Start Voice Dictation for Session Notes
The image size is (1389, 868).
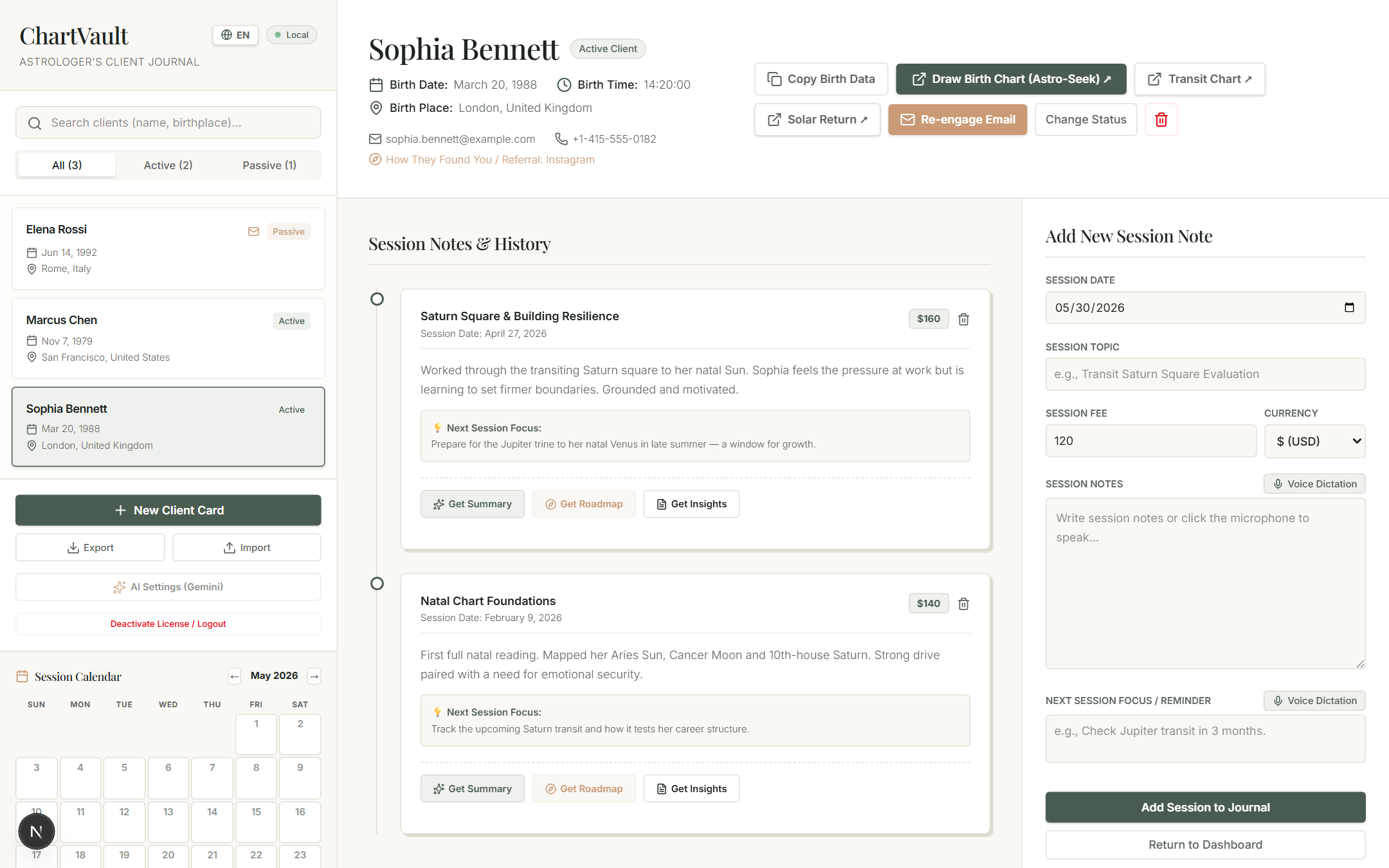pyautogui.click(x=1314, y=484)
